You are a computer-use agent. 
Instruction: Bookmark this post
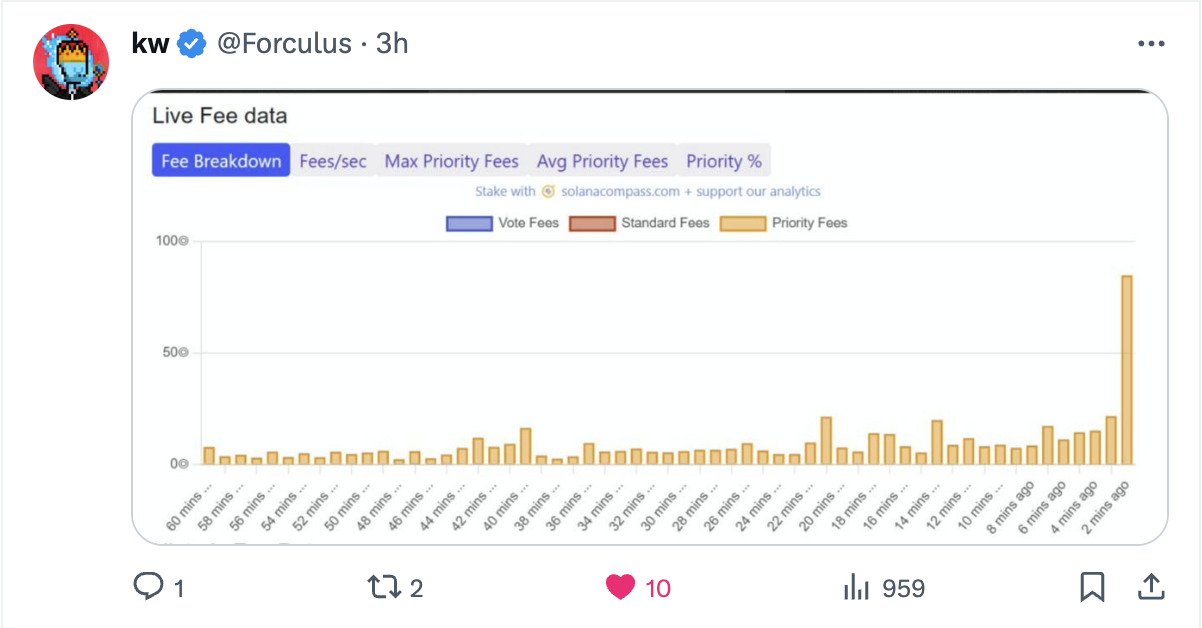tap(1092, 587)
